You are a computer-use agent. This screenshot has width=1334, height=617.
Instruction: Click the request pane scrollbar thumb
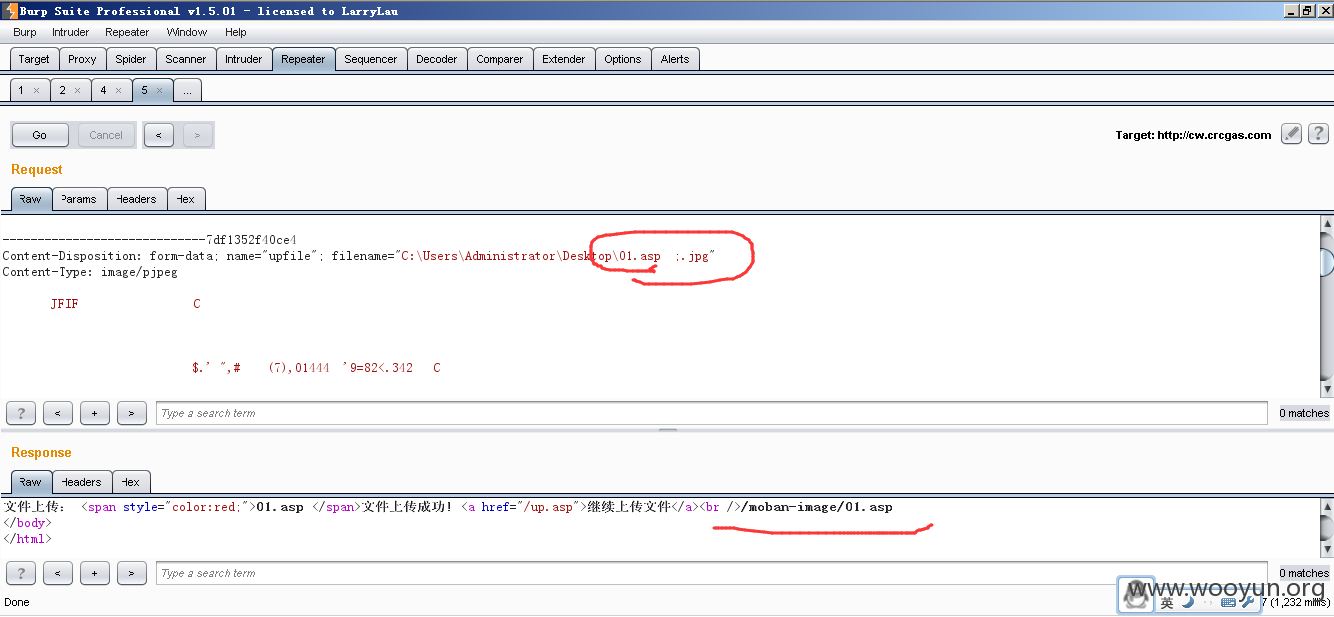(x=1327, y=261)
